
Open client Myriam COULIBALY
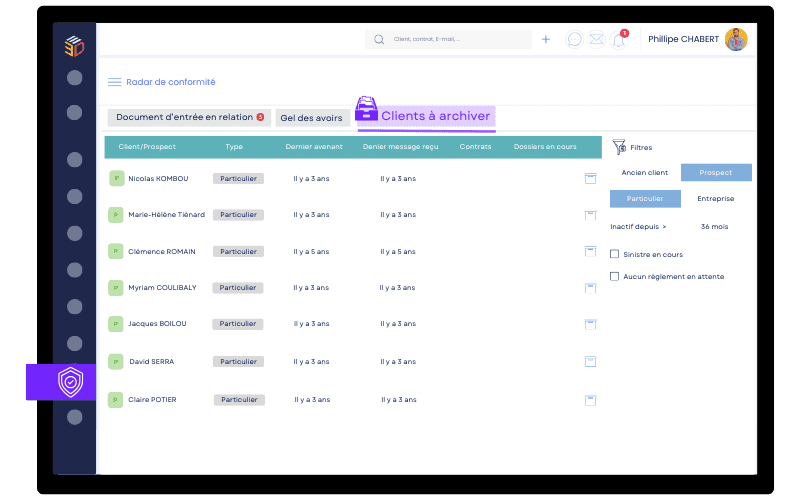coord(162,288)
